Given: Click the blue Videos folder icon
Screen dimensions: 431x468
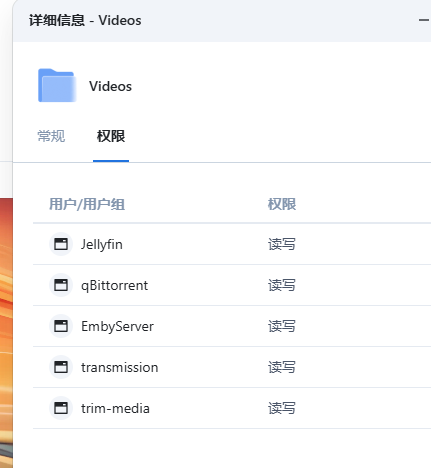Looking at the screenshot, I should 57,85.
